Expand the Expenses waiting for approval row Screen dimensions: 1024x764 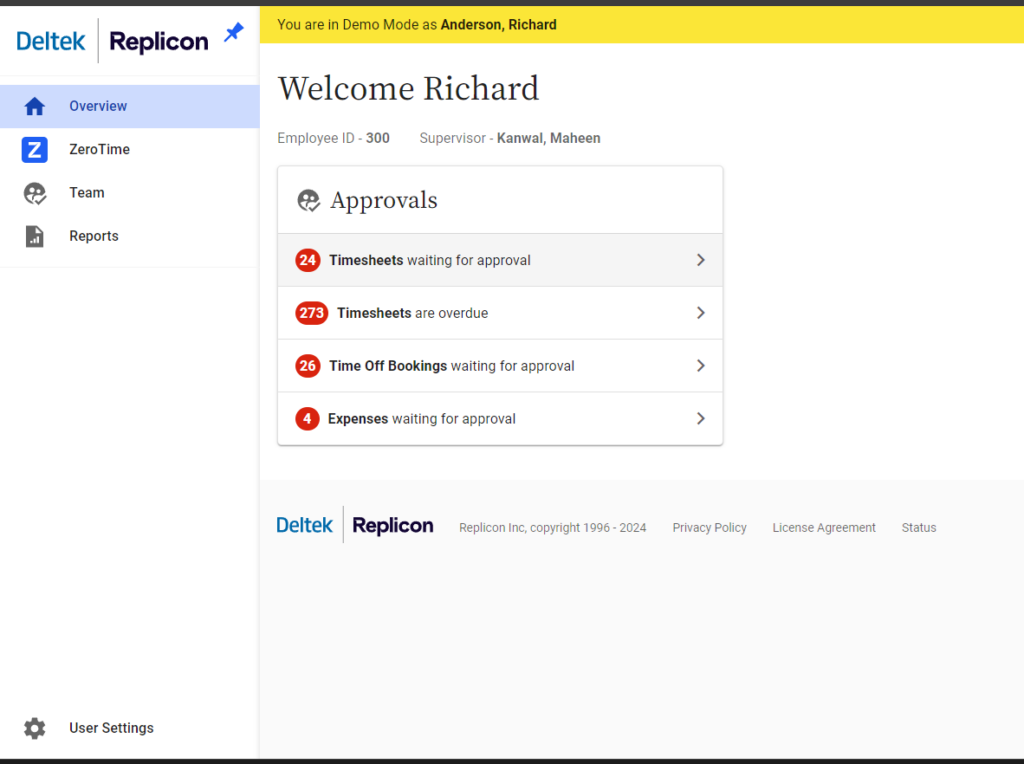click(700, 418)
